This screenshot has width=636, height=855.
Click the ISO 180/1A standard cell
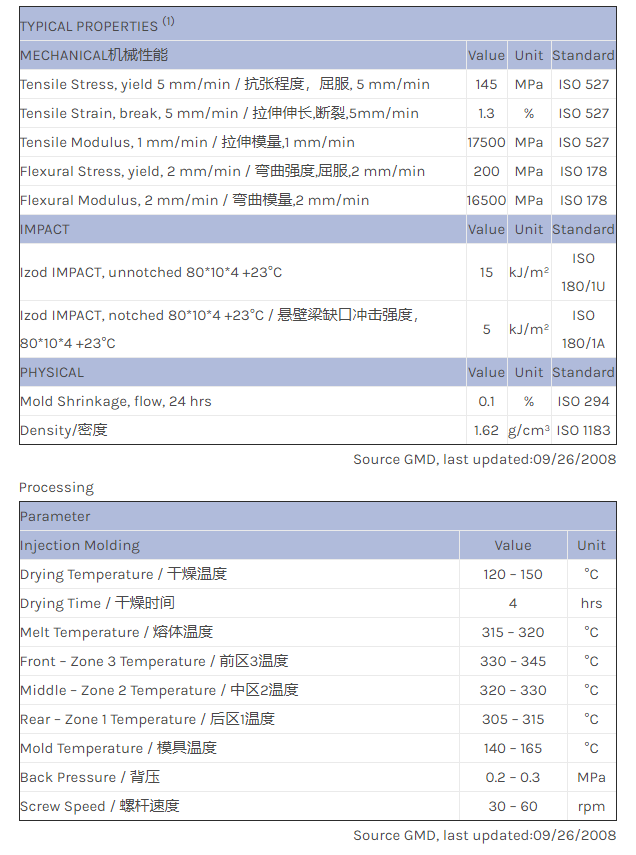tap(584, 329)
